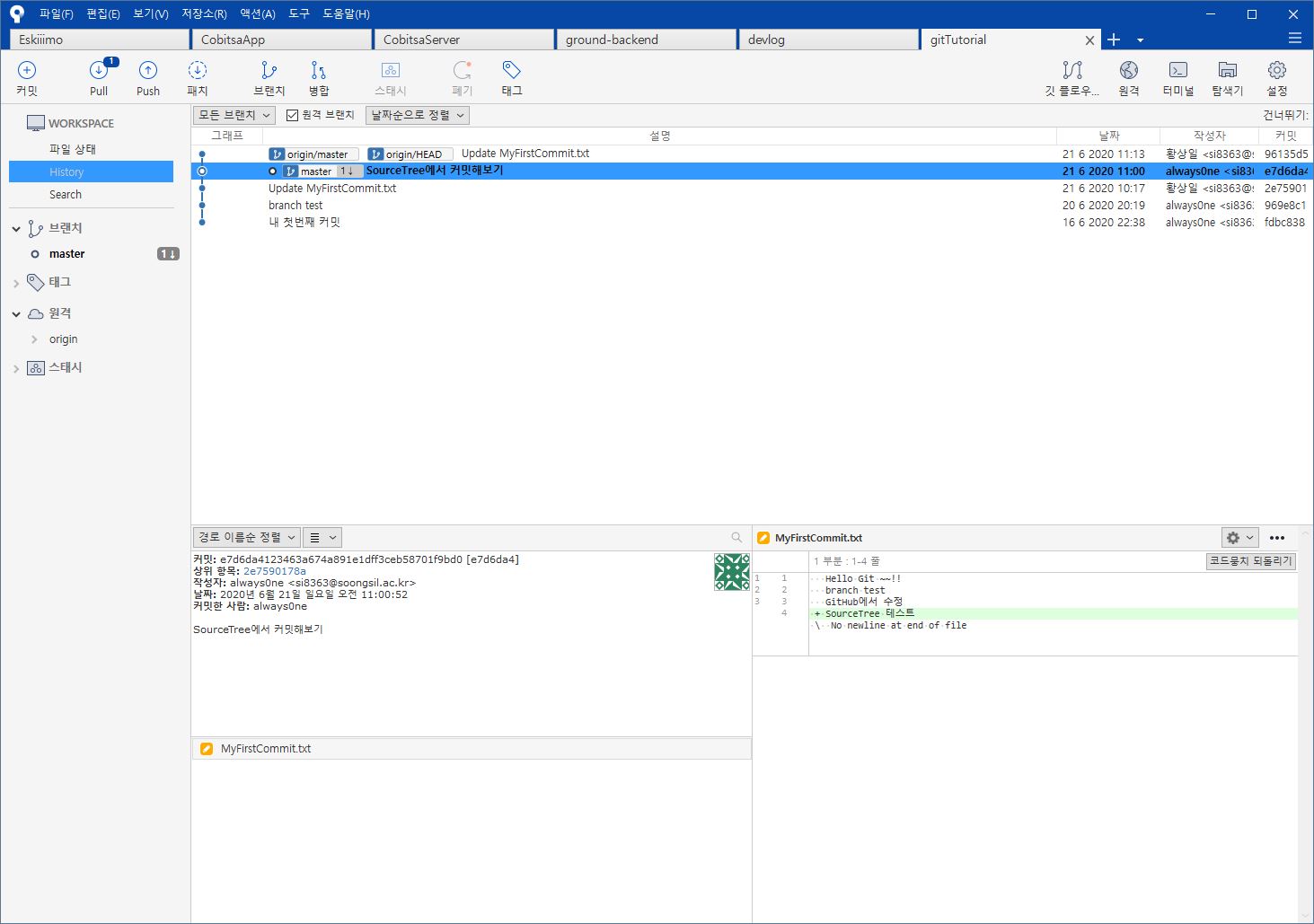
Task: Select 파일 상태 in the workspace sidebar
Action: coord(73,149)
